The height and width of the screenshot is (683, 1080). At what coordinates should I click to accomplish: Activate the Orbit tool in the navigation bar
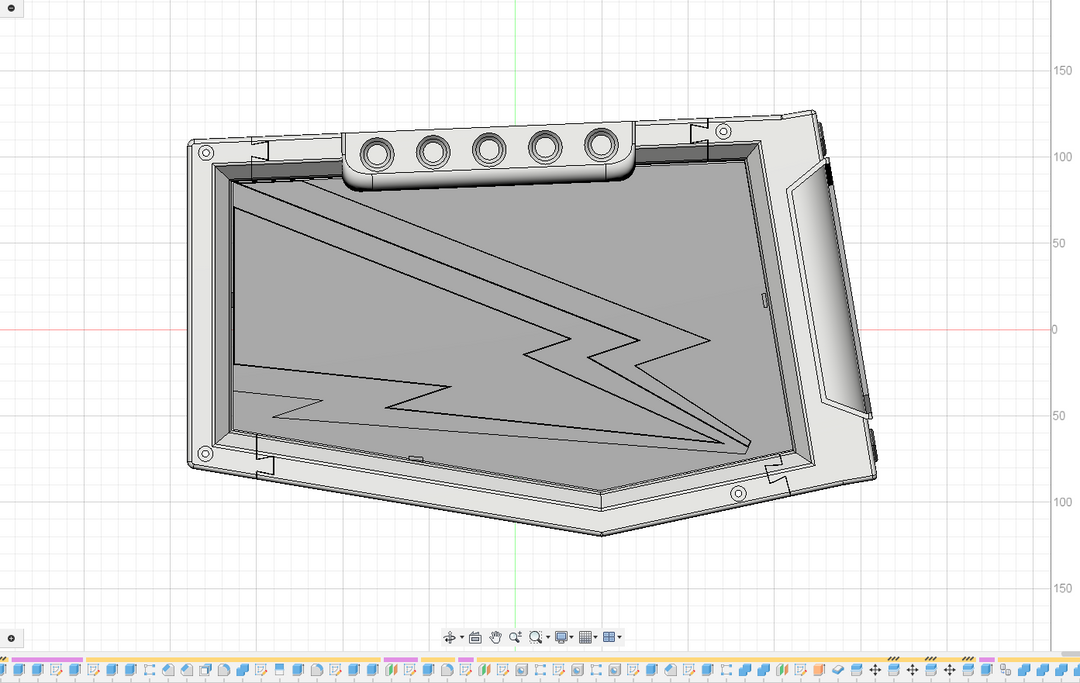coord(449,637)
